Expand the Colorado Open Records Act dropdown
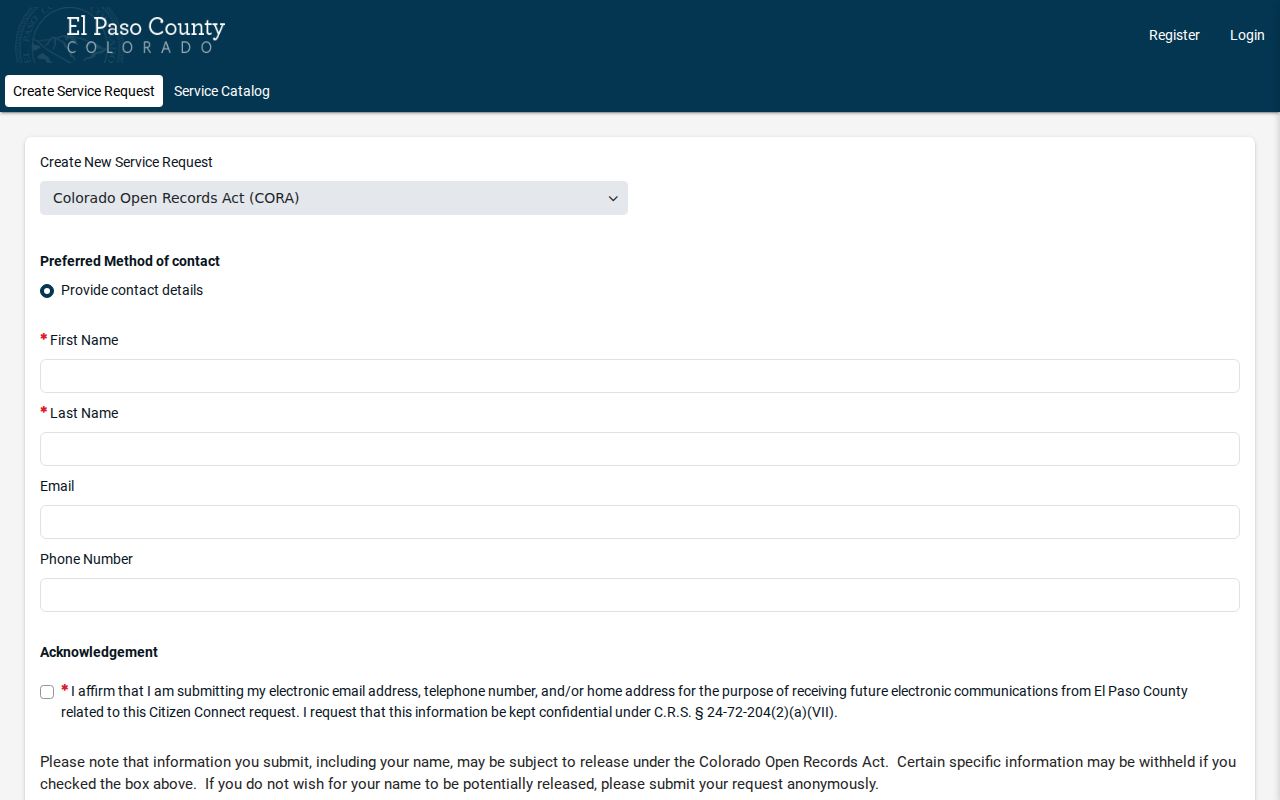1280x800 pixels. [x=334, y=198]
